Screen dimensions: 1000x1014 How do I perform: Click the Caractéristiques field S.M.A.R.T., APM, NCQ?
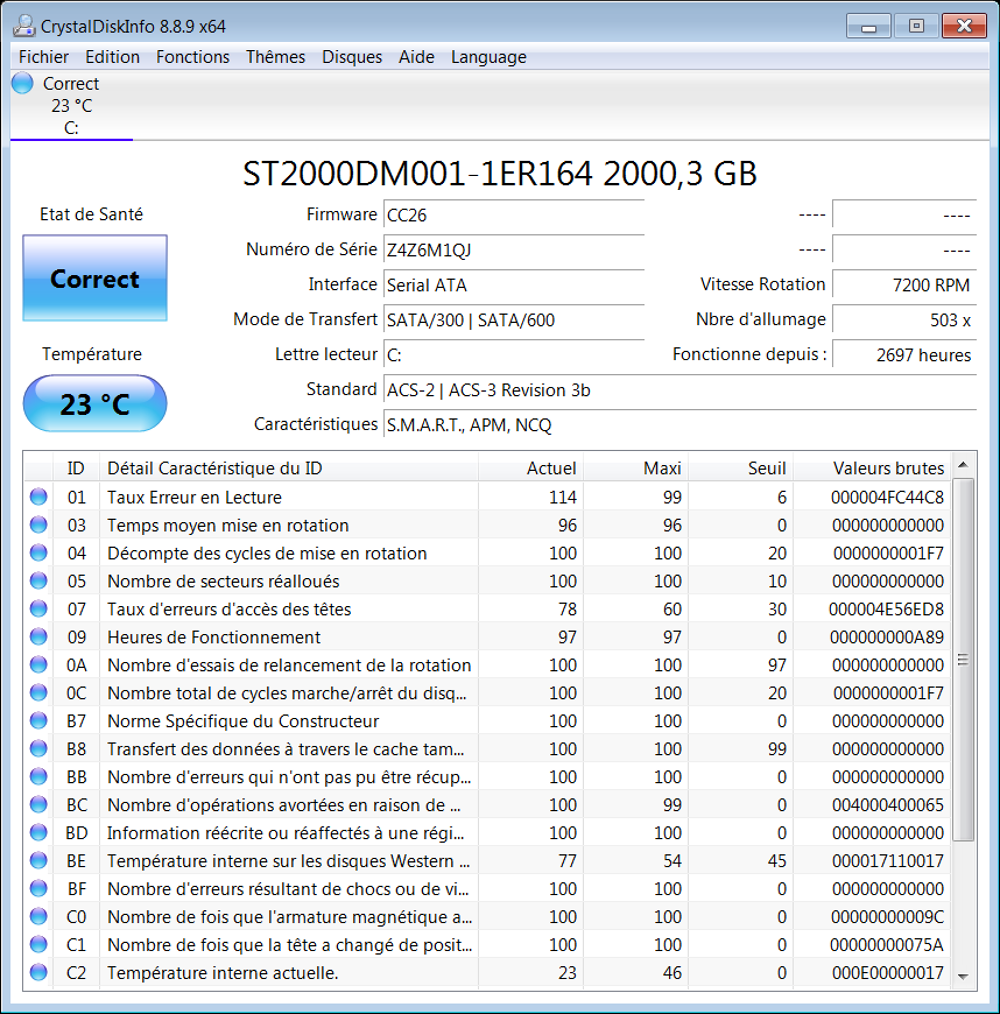coord(680,424)
